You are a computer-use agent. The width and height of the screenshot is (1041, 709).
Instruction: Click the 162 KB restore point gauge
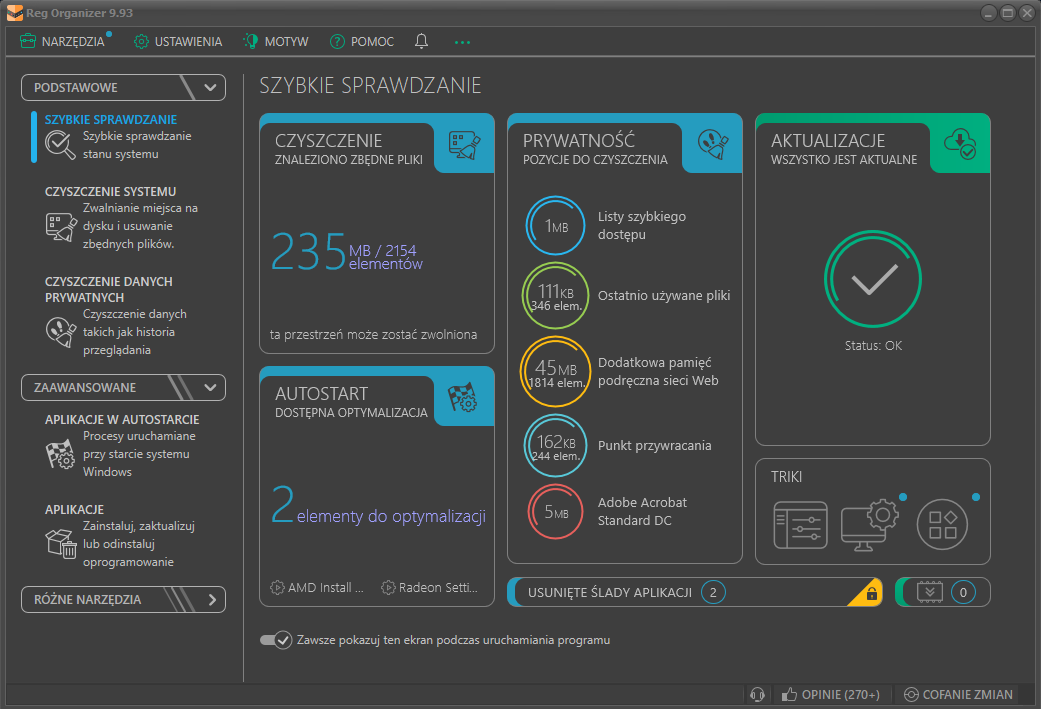point(556,445)
